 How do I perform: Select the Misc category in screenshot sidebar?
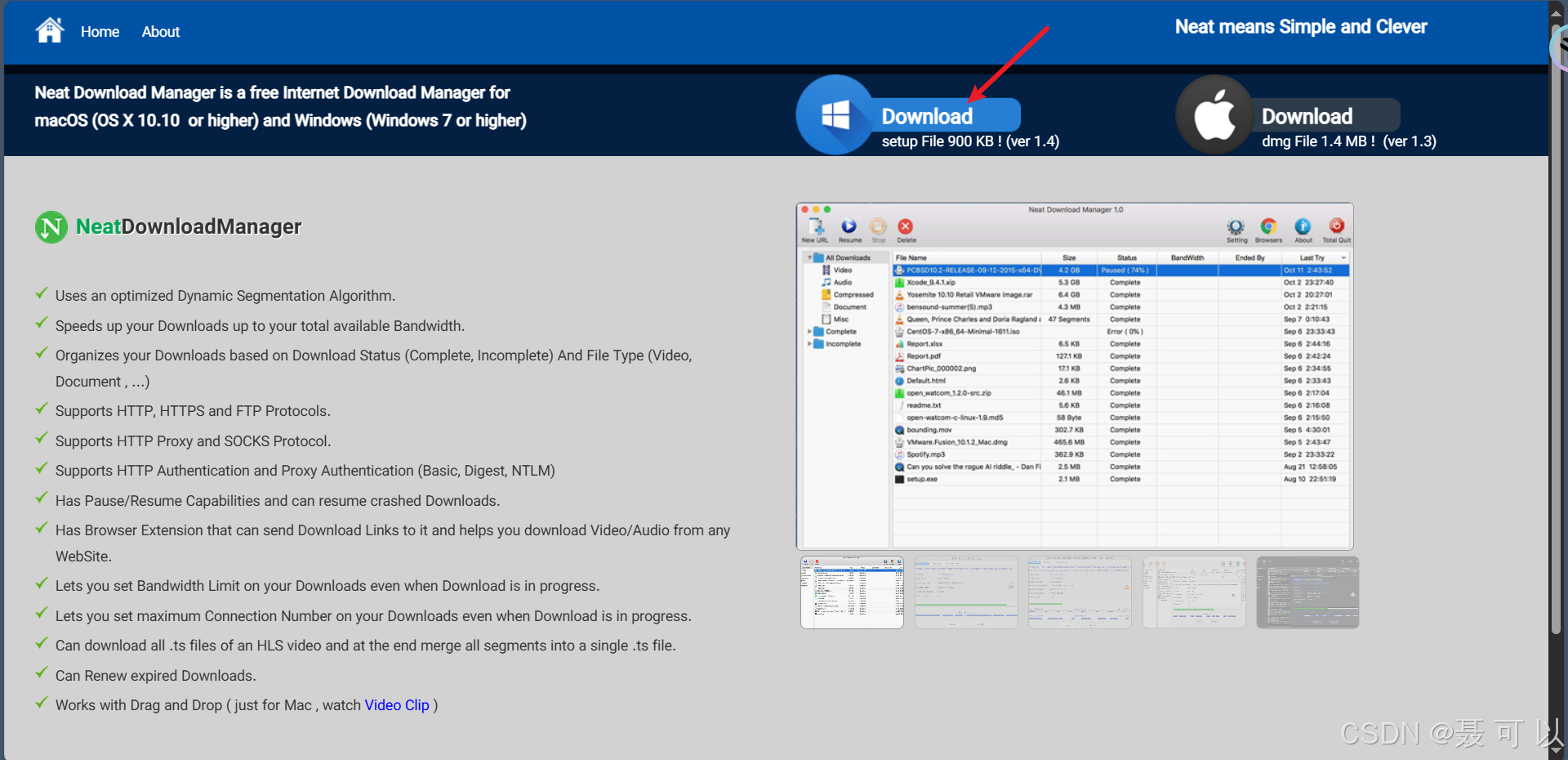[835, 319]
